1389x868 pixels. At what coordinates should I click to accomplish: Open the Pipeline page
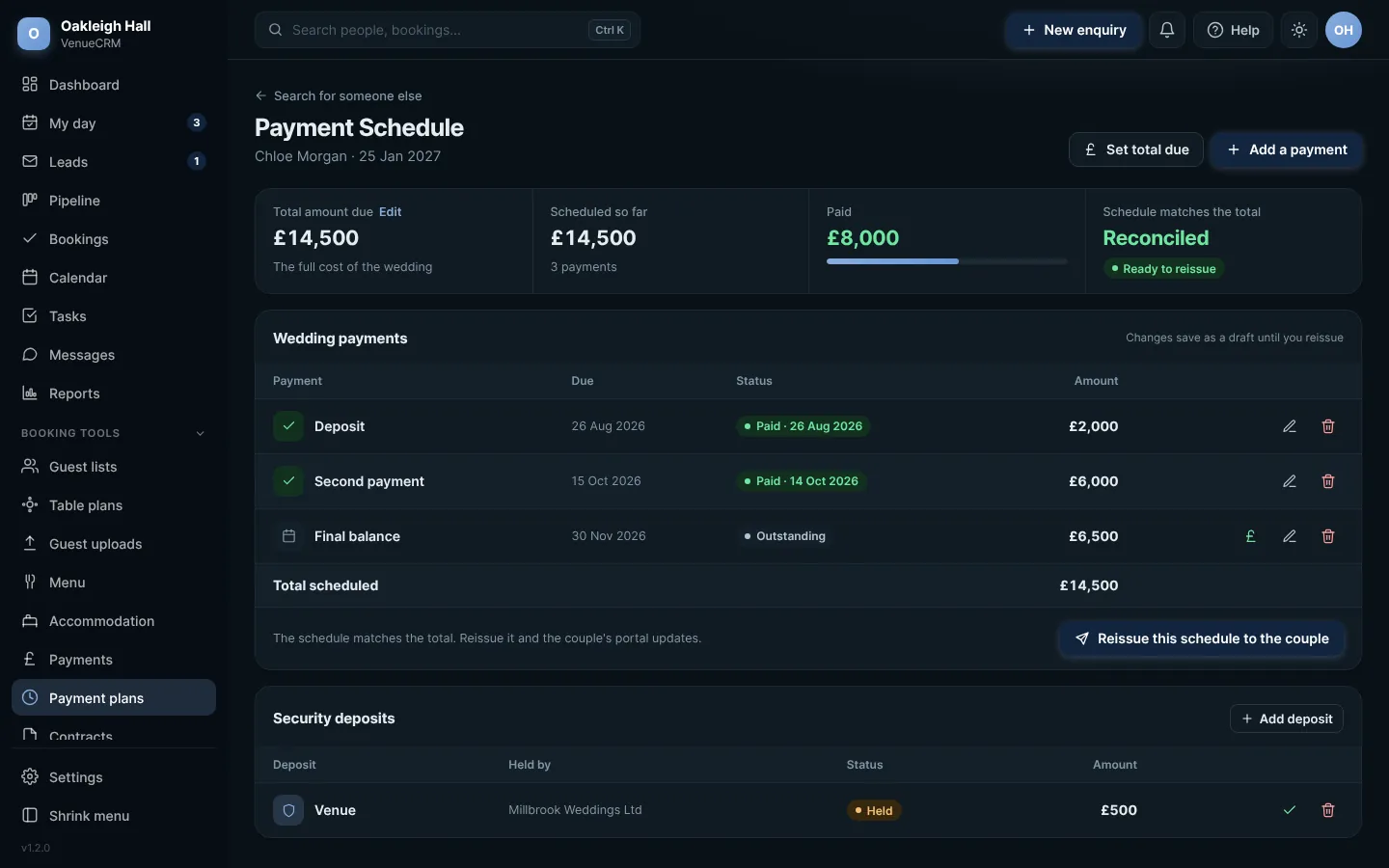114,201
